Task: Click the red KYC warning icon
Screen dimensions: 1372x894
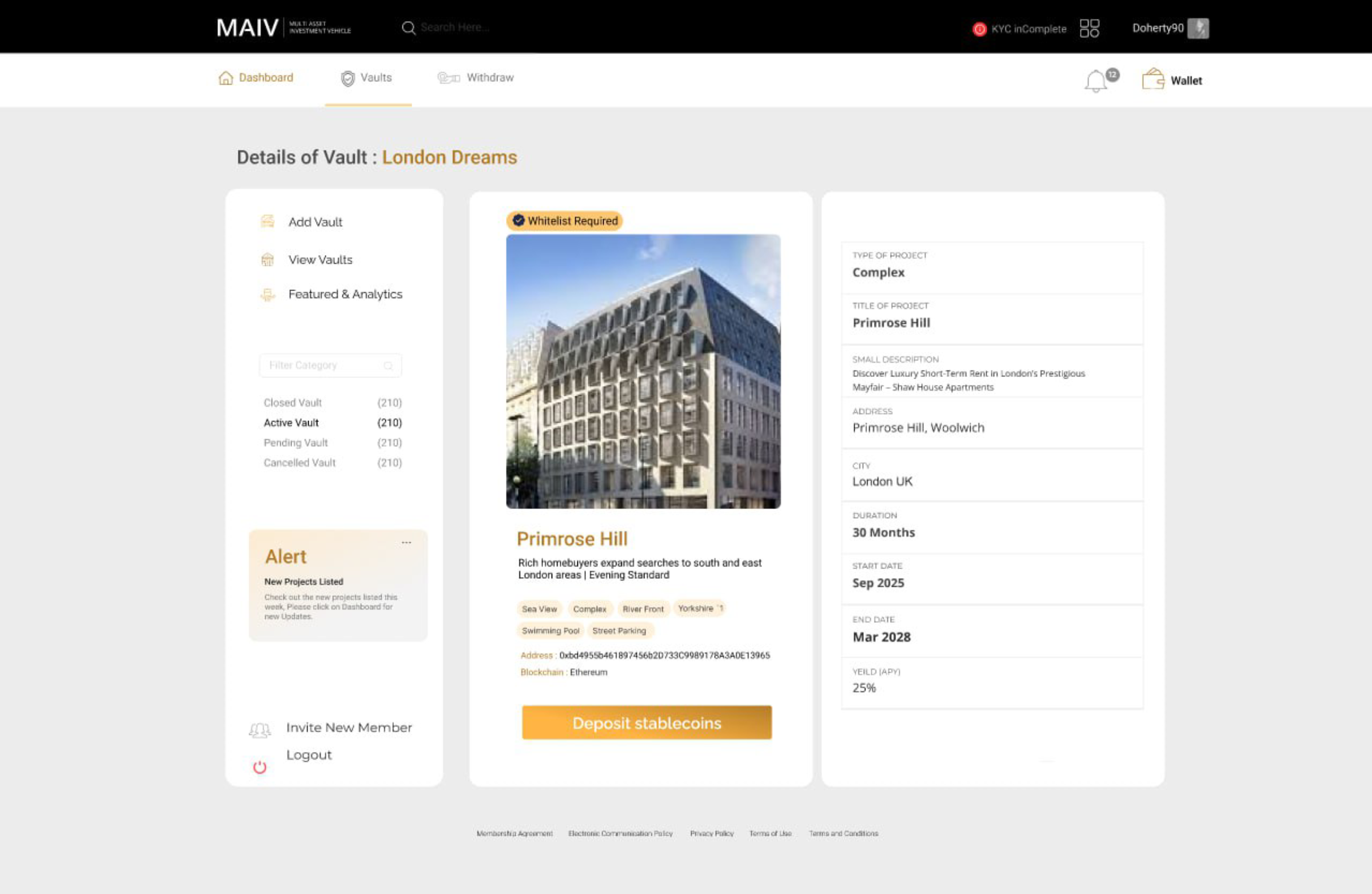Action: [x=979, y=29]
